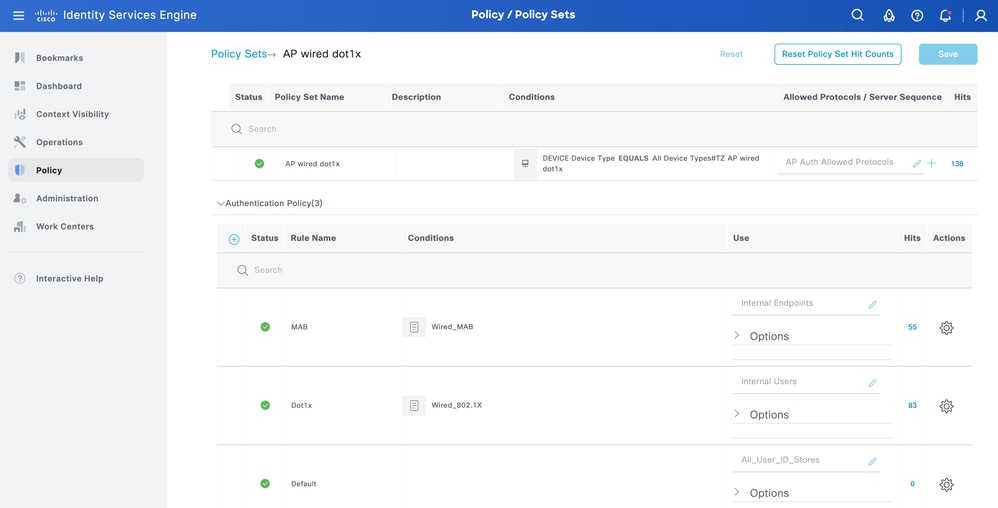998x508 pixels.
Task: Open the help question mark icon
Action: click(917, 15)
